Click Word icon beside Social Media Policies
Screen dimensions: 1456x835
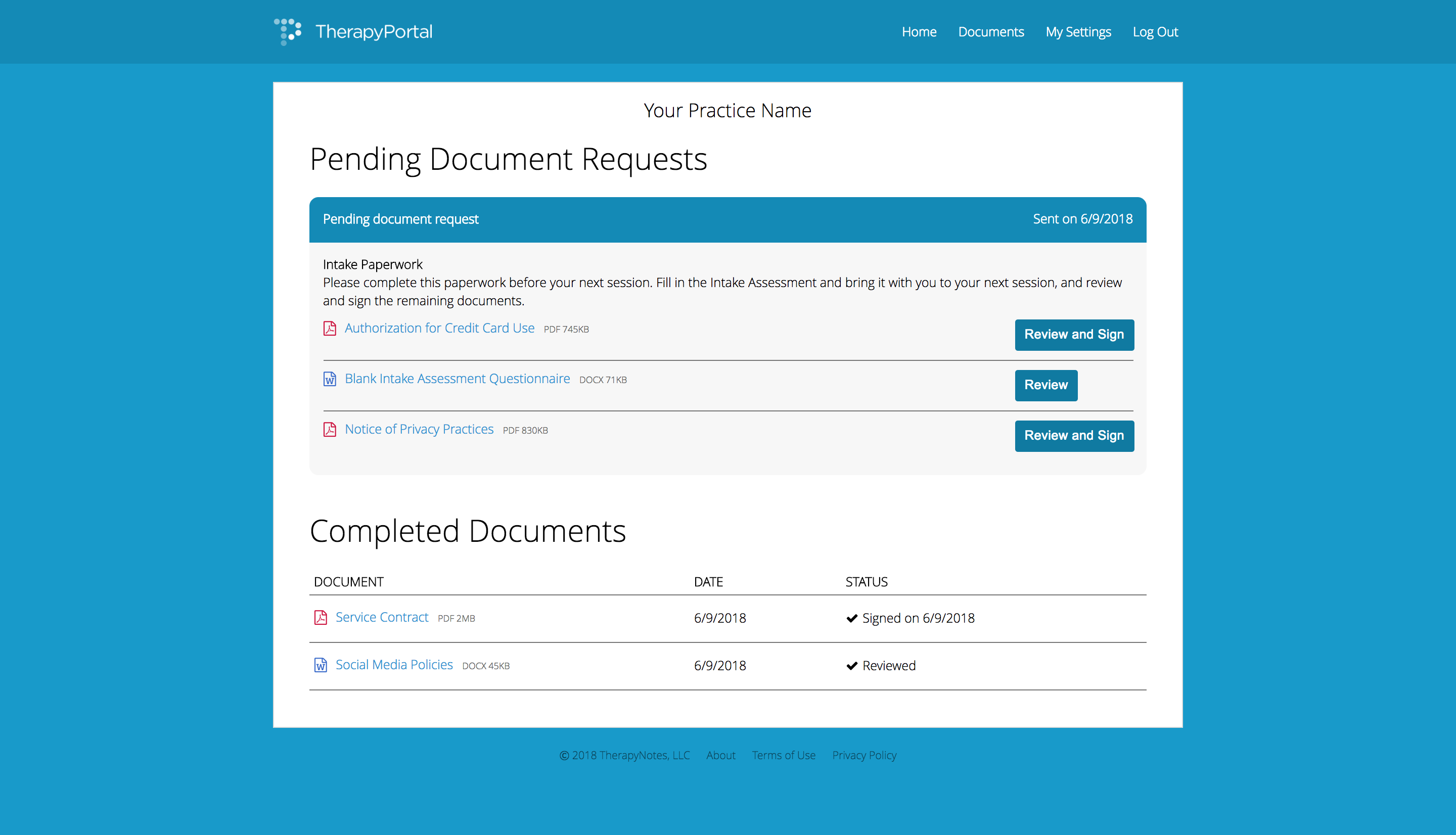point(321,665)
